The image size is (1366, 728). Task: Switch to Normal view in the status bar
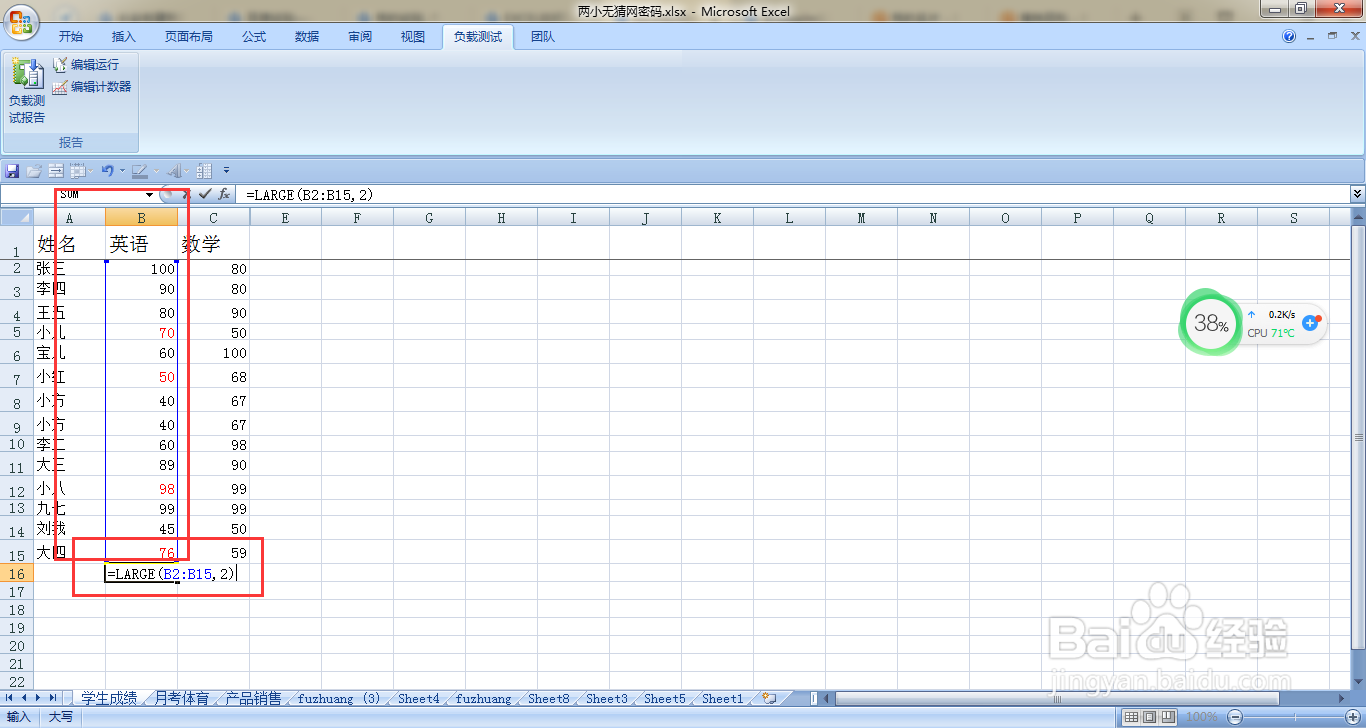(1130, 717)
